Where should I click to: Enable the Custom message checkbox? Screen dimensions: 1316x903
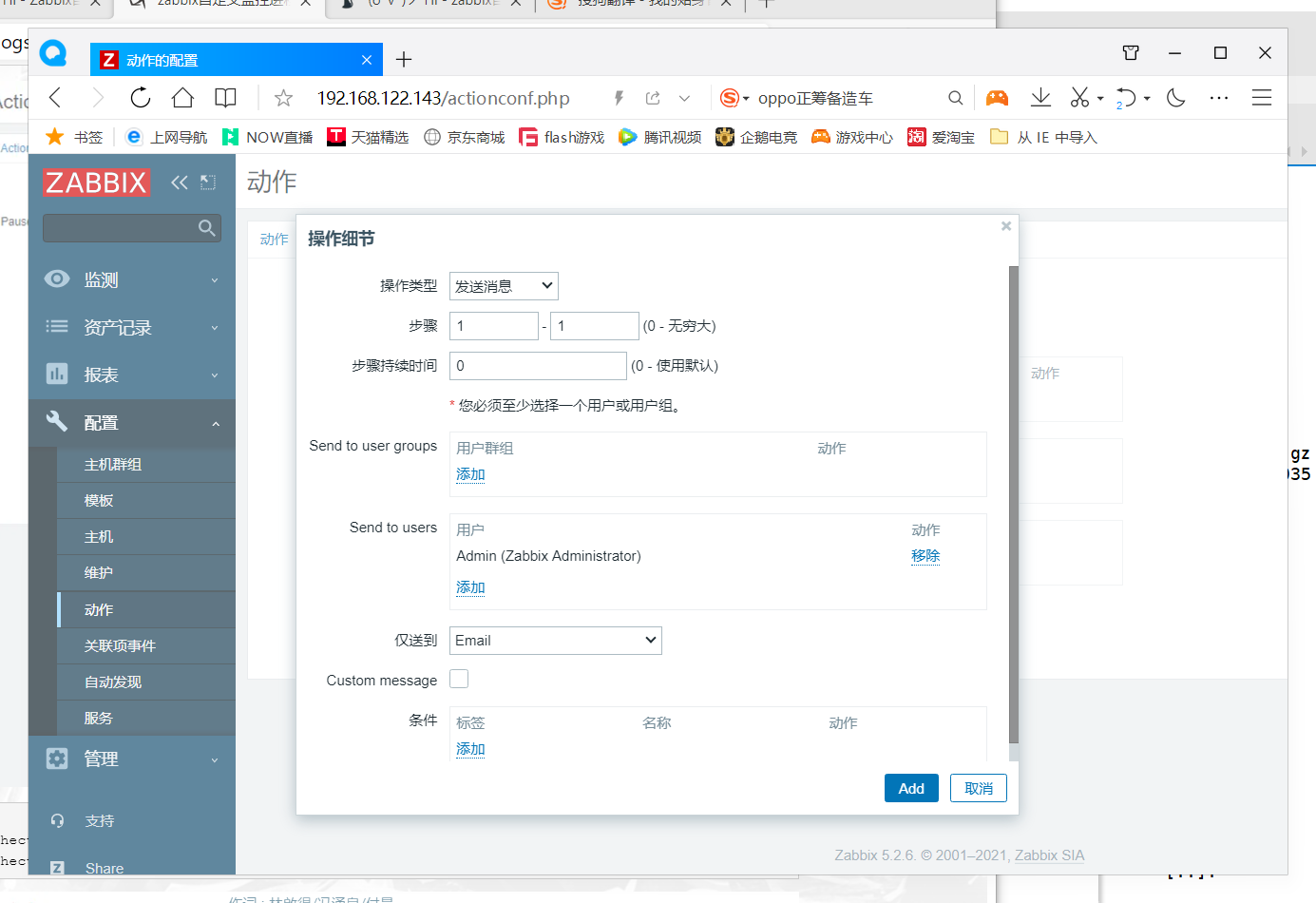click(459, 679)
